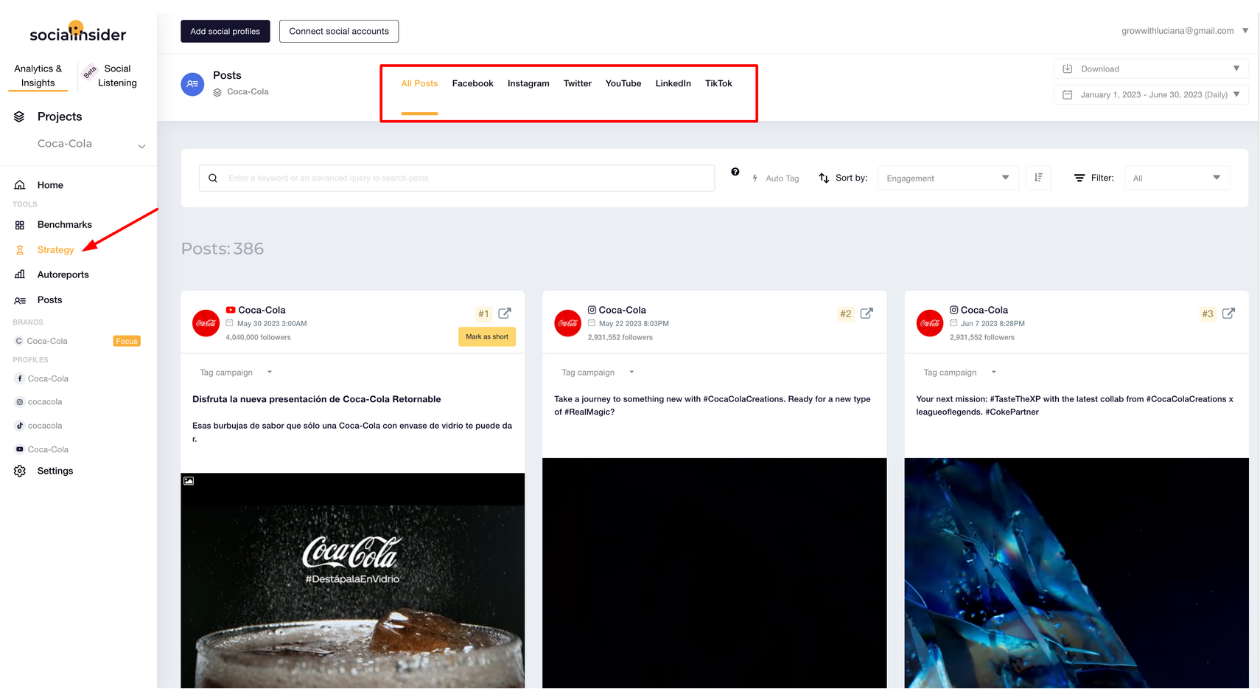Focus the keyword search posts field
Image resolution: width=1260 pixels, height=700 pixels.
[x=457, y=178]
